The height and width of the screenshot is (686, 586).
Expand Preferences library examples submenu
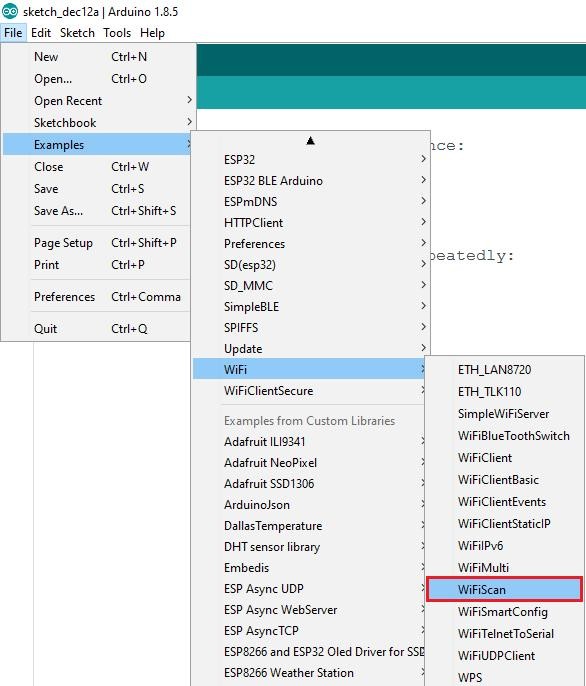(311, 244)
